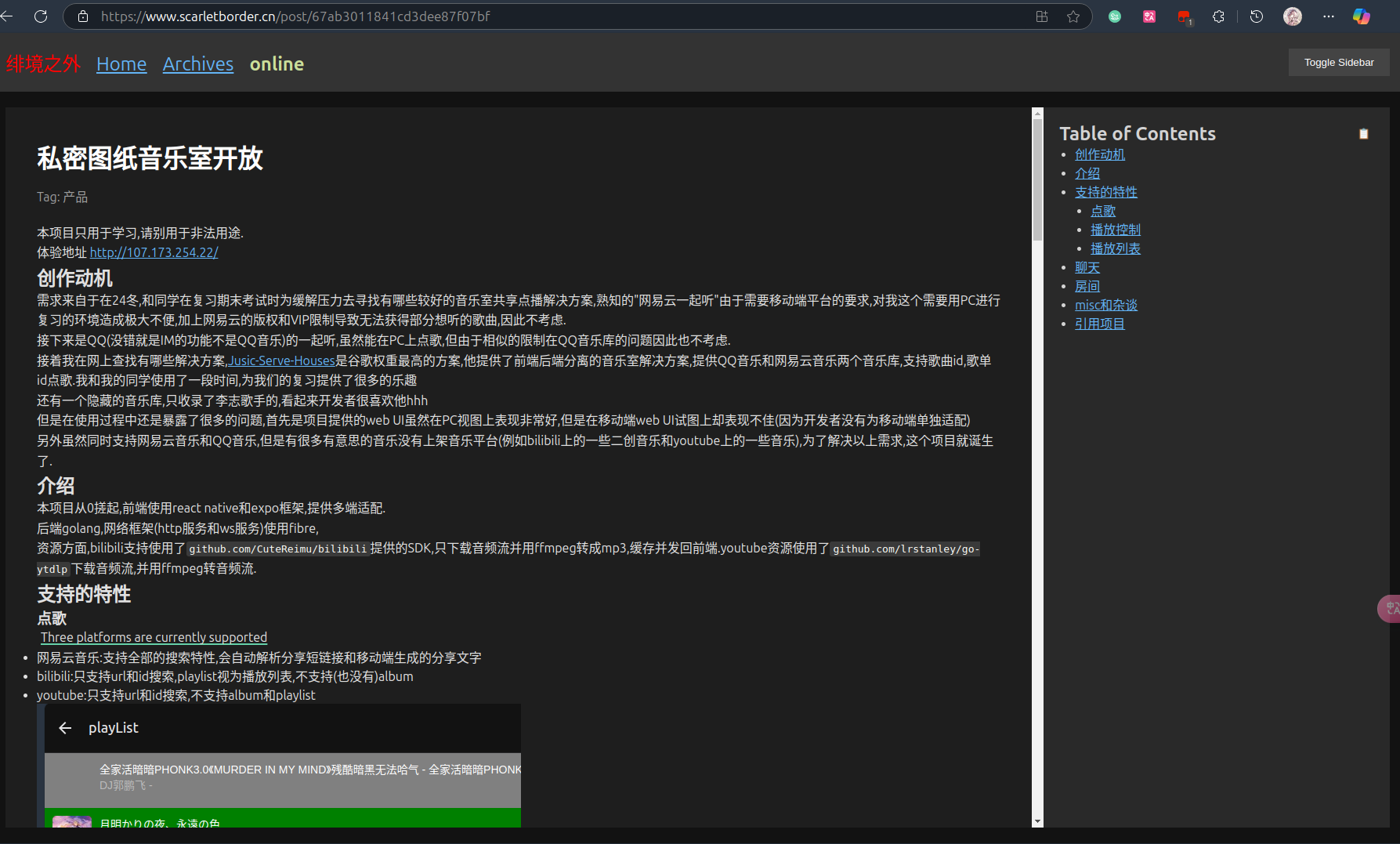Click the padlock site info icon

(83, 16)
